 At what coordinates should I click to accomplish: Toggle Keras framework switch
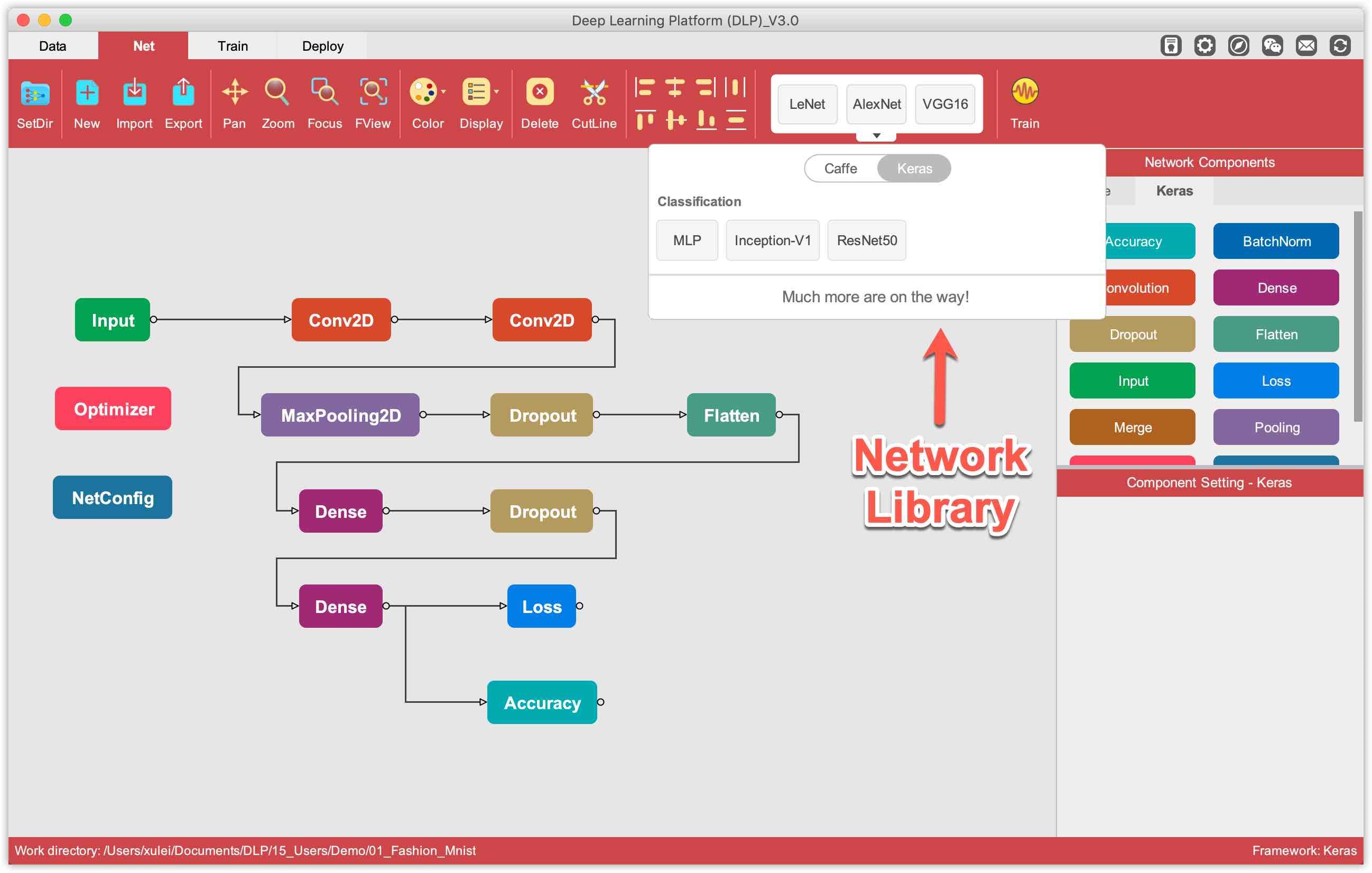(913, 168)
